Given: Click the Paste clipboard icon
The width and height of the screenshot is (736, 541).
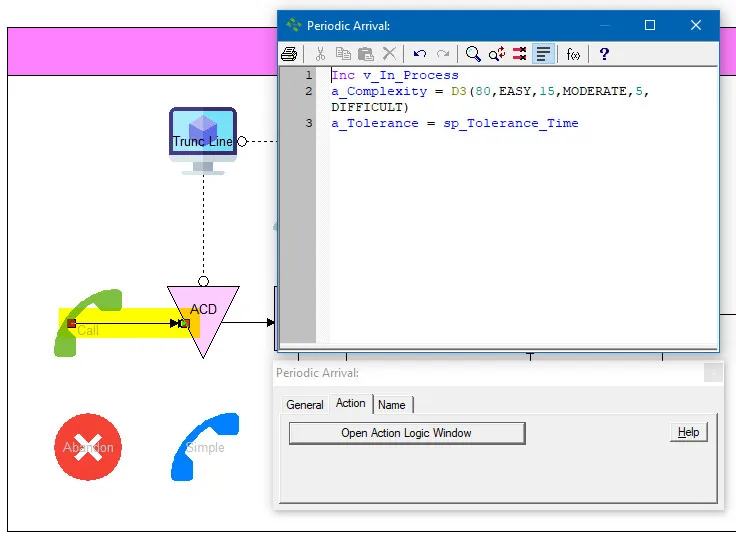Looking at the screenshot, I should pyautogui.click(x=366, y=54).
